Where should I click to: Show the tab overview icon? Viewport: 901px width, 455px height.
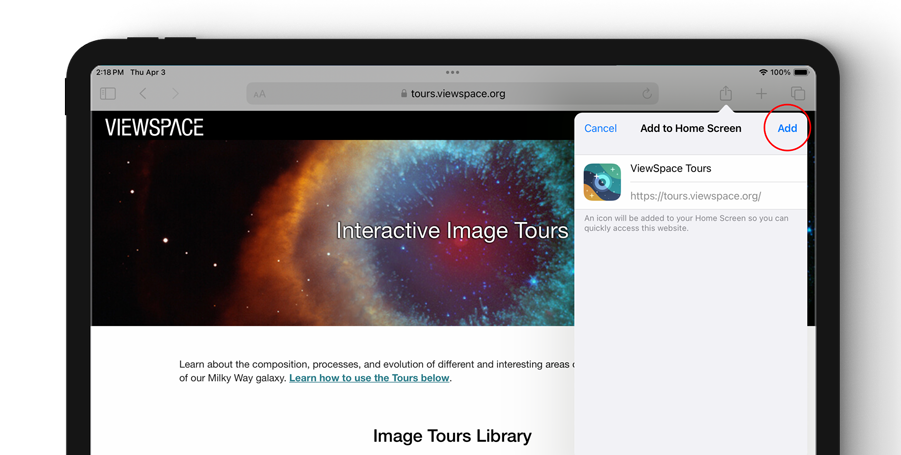798,93
